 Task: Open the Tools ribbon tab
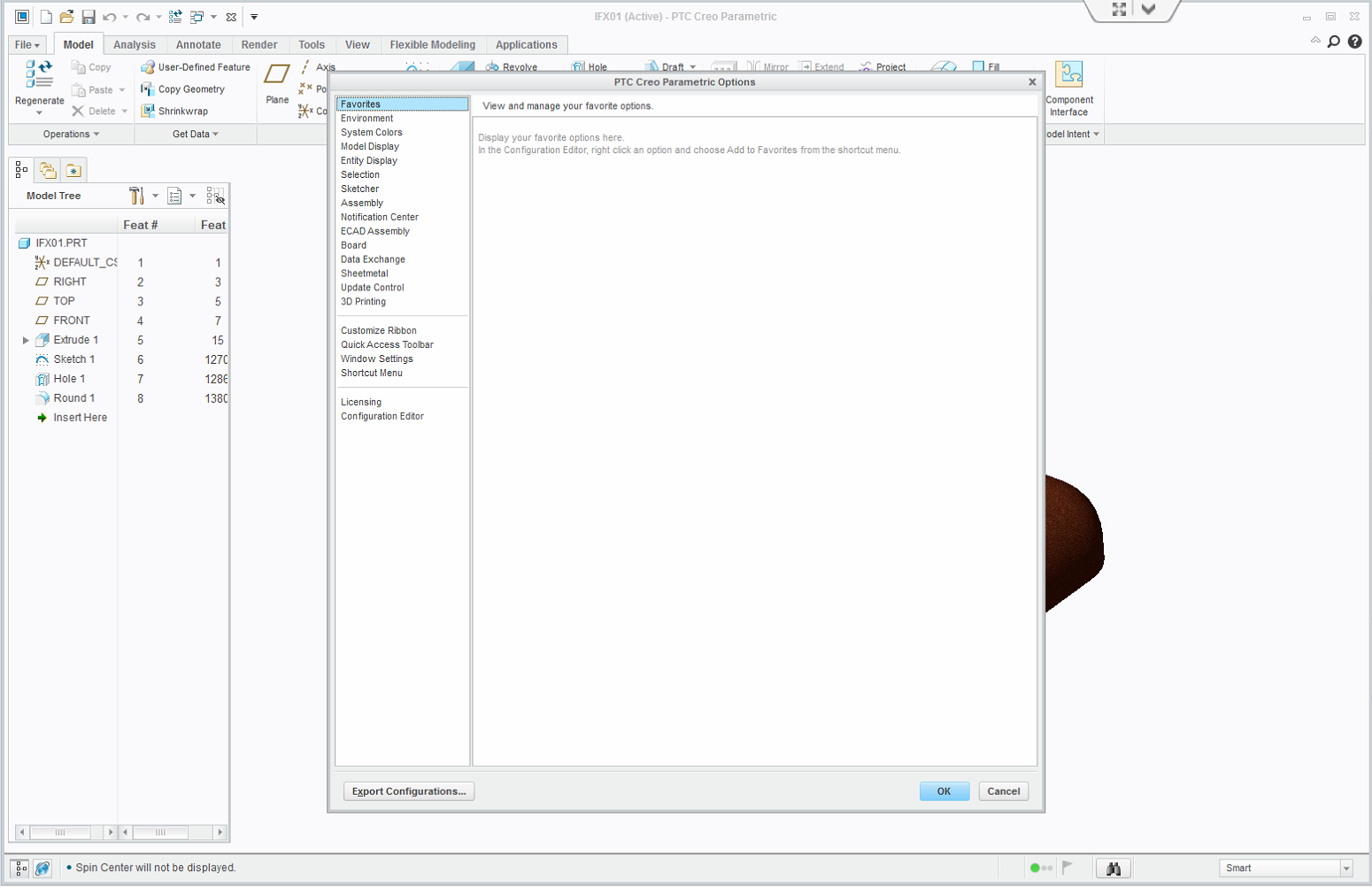pos(312,45)
